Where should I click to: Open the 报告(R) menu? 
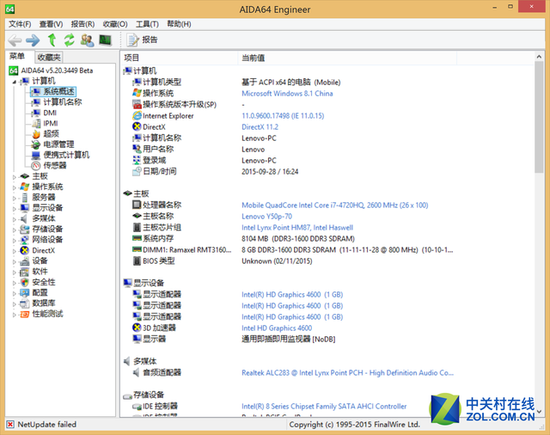coord(83,24)
